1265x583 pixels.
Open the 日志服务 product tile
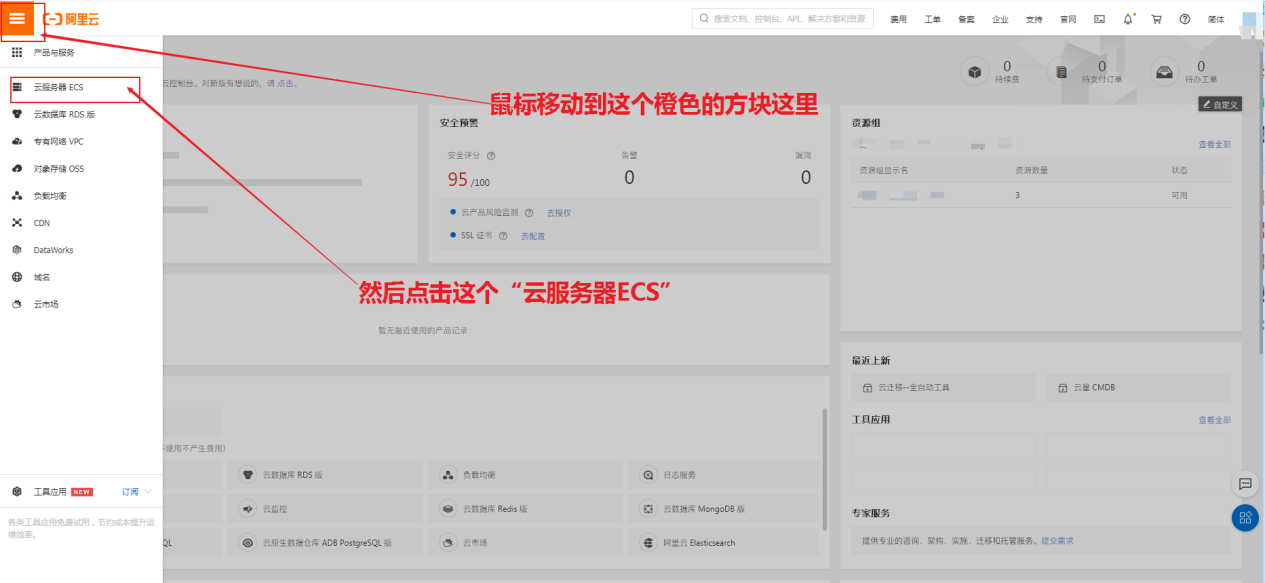pyautogui.click(x=725, y=475)
